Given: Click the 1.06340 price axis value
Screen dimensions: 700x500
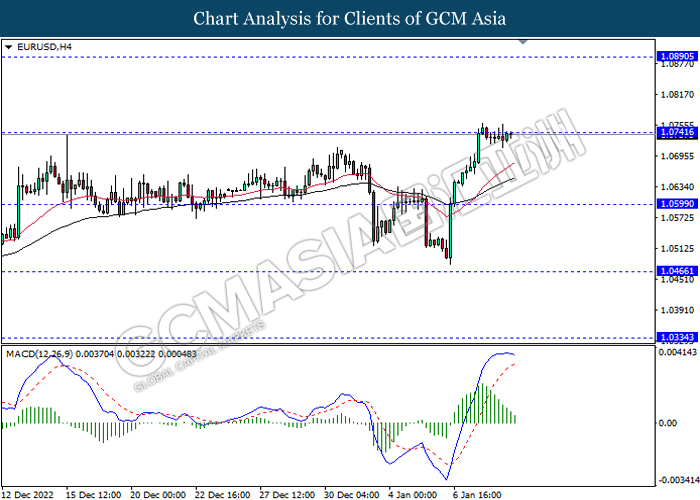Looking at the screenshot, I should point(677,187).
